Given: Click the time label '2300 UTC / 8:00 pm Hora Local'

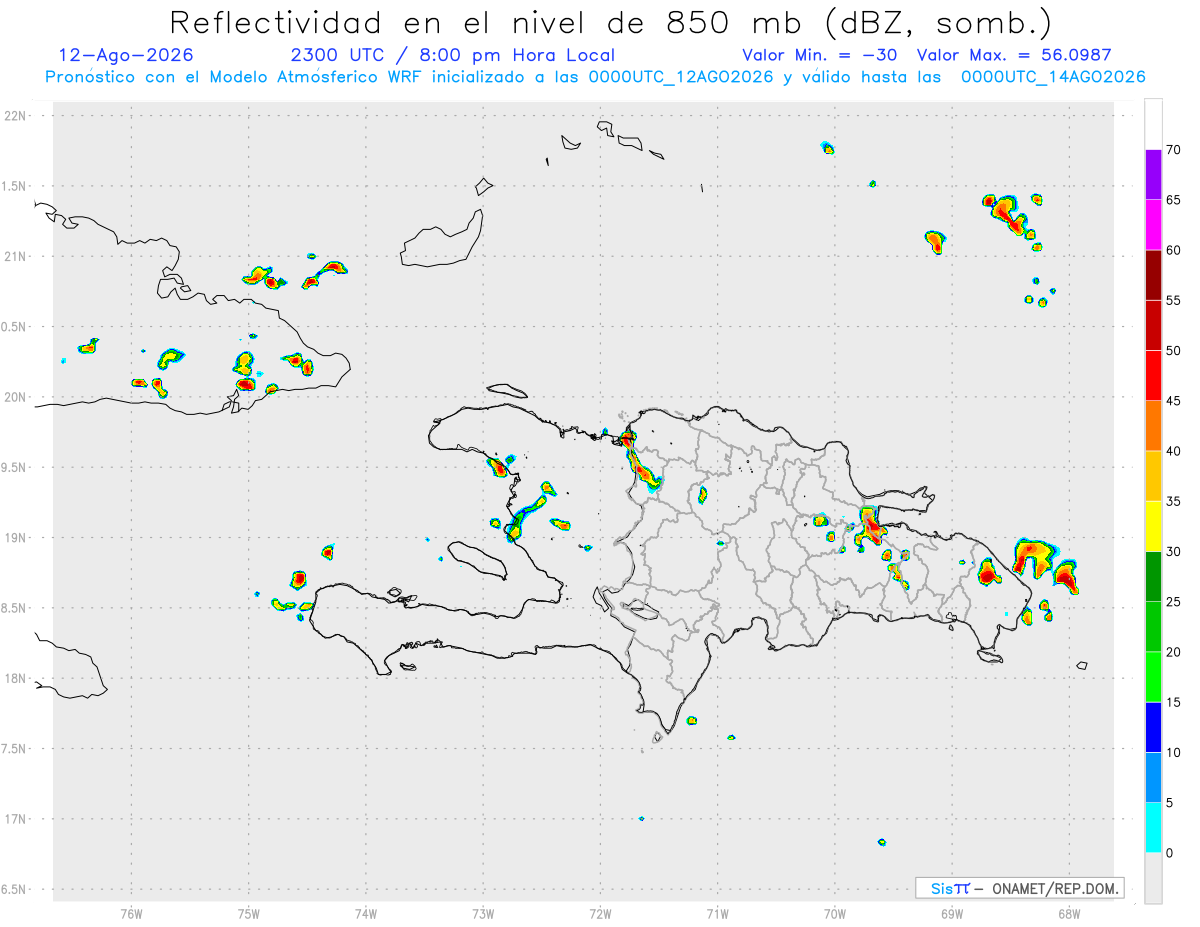Looking at the screenshot, I should pyautogui.click(x=452, y=55).
